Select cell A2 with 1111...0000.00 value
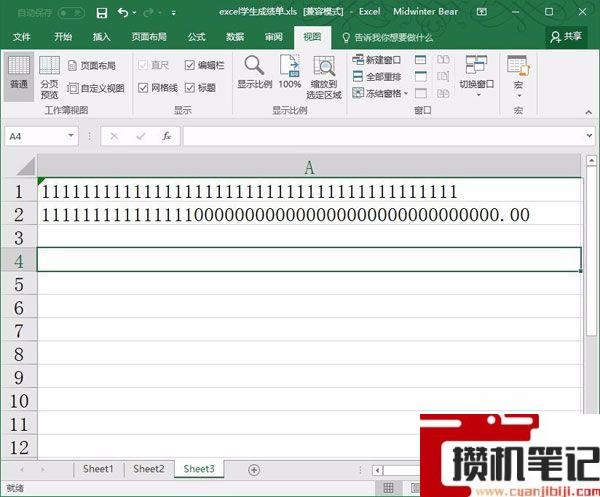The width and height of the screenshot is (600, 497). (x=309, y=214)
